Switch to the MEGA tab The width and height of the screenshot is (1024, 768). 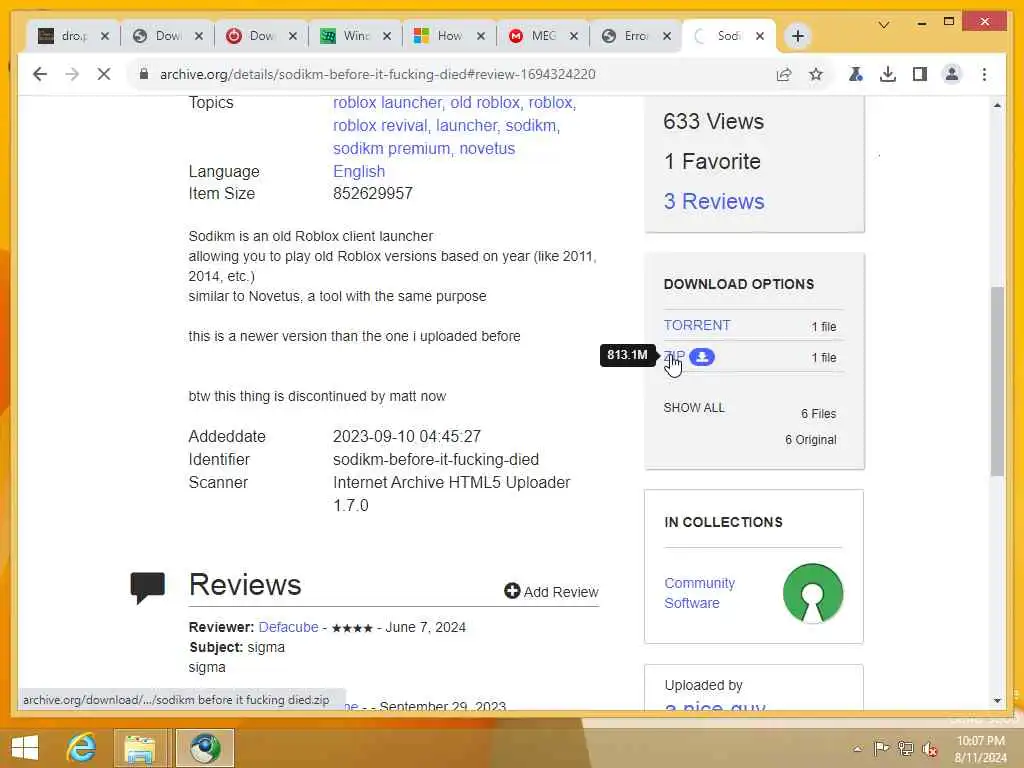click(x=543, y=36)
